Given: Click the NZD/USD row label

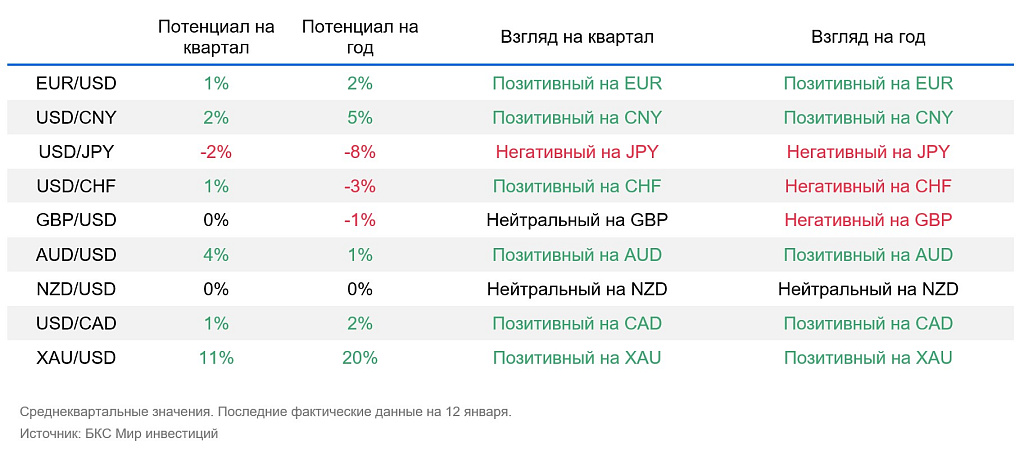Looking at the screenshot, I should (x=76, y=289).
